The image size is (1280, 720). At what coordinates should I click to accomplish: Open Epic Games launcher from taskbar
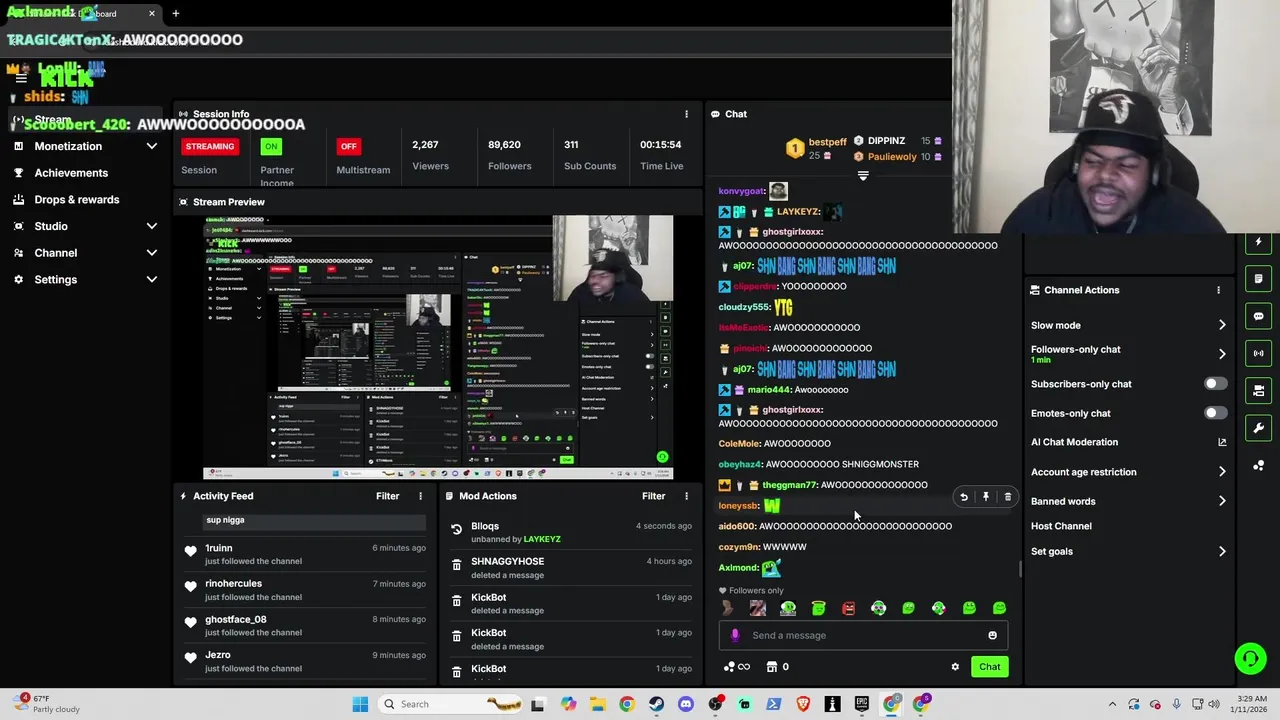pos(862,704)
